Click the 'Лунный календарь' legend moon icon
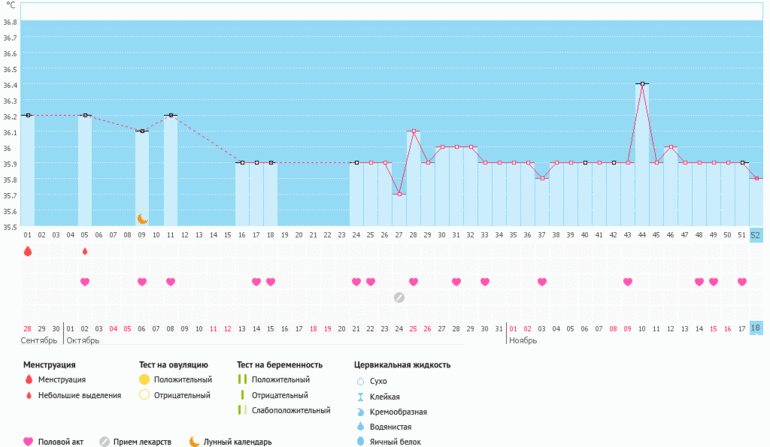 (194, 441)
